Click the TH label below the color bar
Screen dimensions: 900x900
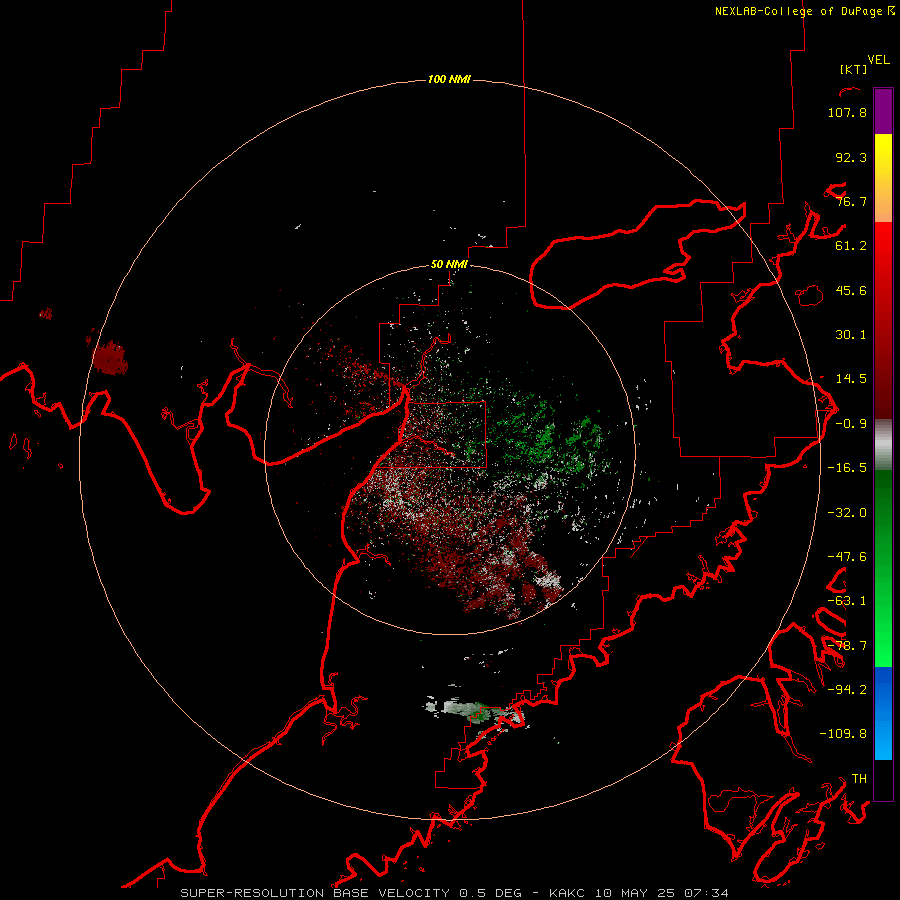pos(859,778)
